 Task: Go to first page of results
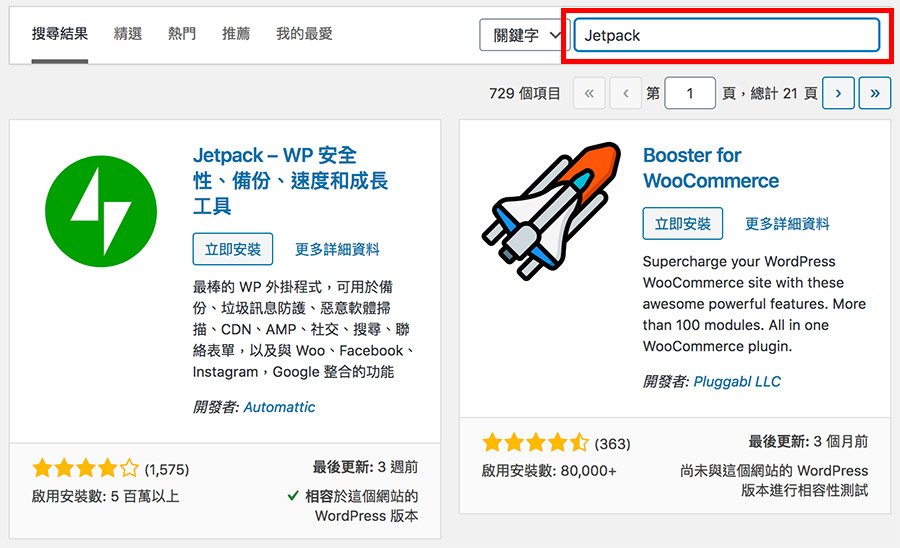(589, 93)
